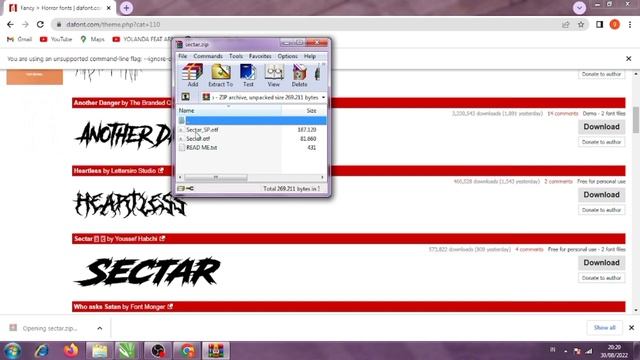The image size is (640, 360).
Task: Switch to WinRAR in the taskbar
Action: pos(216,351)
